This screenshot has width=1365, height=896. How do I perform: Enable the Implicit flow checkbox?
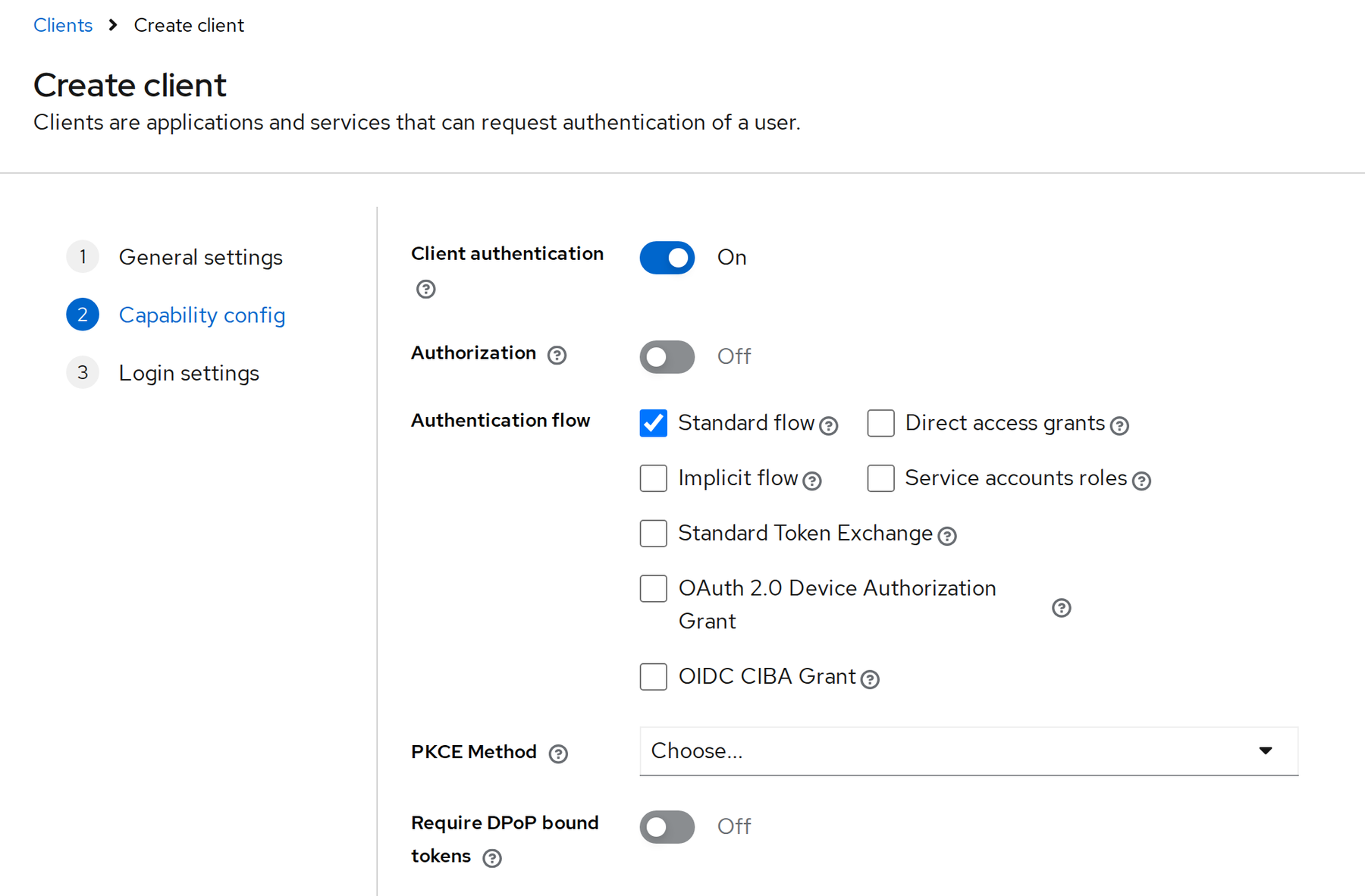coord(654,478)
